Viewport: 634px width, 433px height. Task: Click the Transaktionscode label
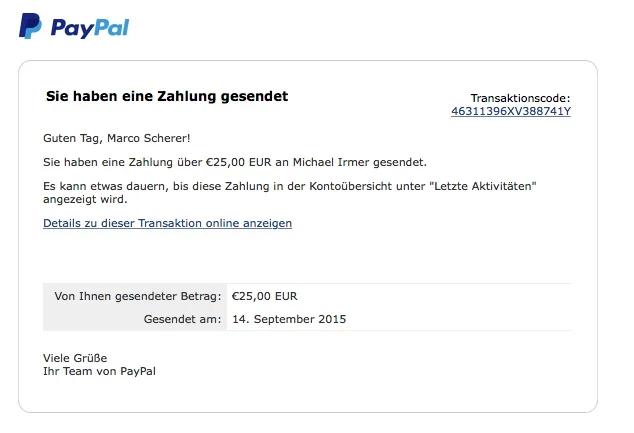pyautogui.click(x=520, y=98)
